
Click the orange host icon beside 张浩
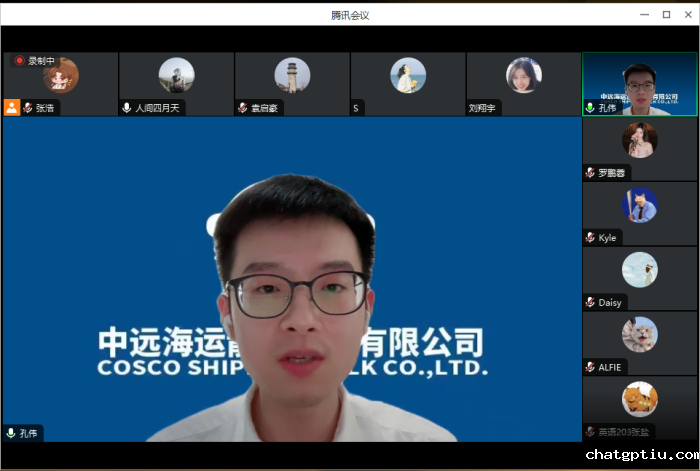tap(12, 108)
